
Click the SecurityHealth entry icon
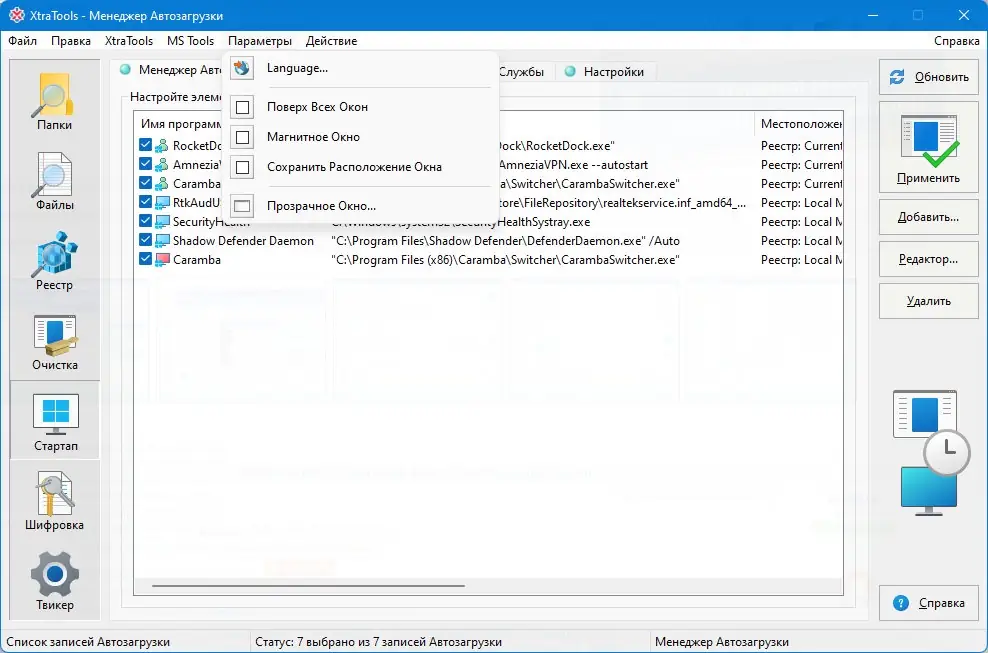(162, 222)
